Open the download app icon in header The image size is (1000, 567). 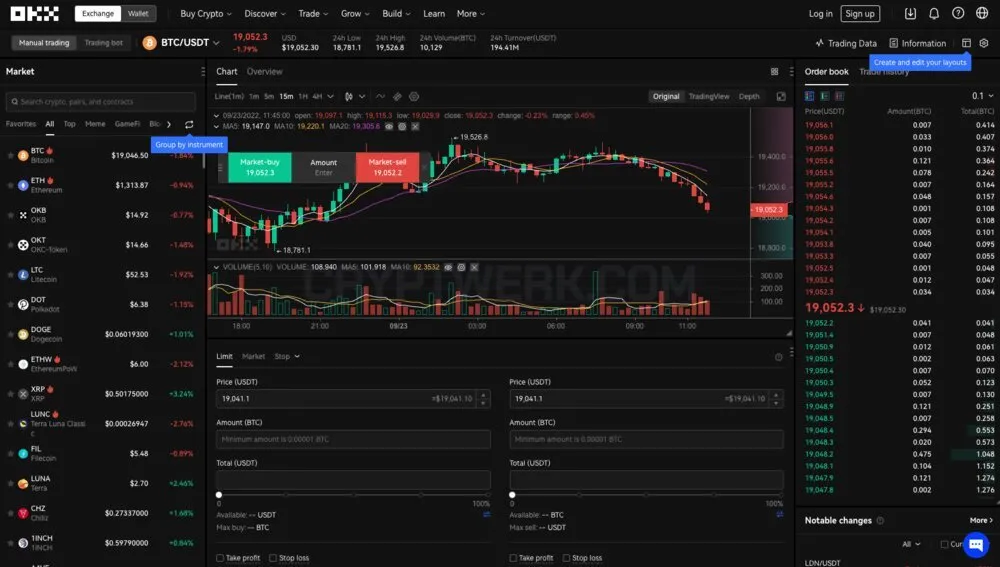click(910, 13)
